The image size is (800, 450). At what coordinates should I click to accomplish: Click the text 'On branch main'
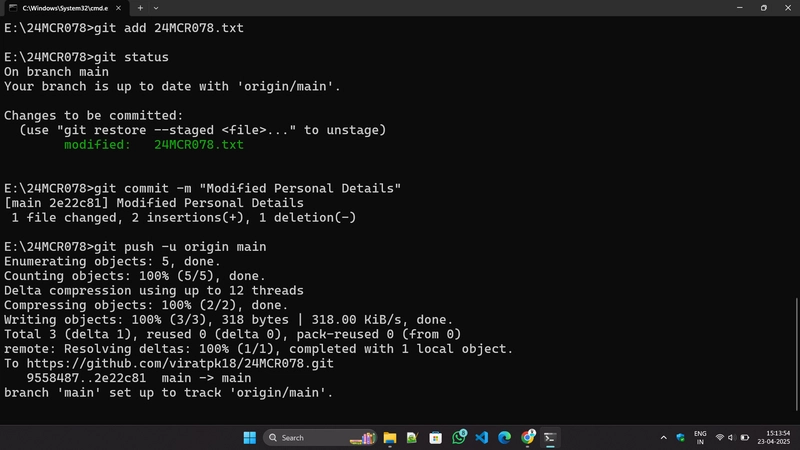tap(56, 72)
